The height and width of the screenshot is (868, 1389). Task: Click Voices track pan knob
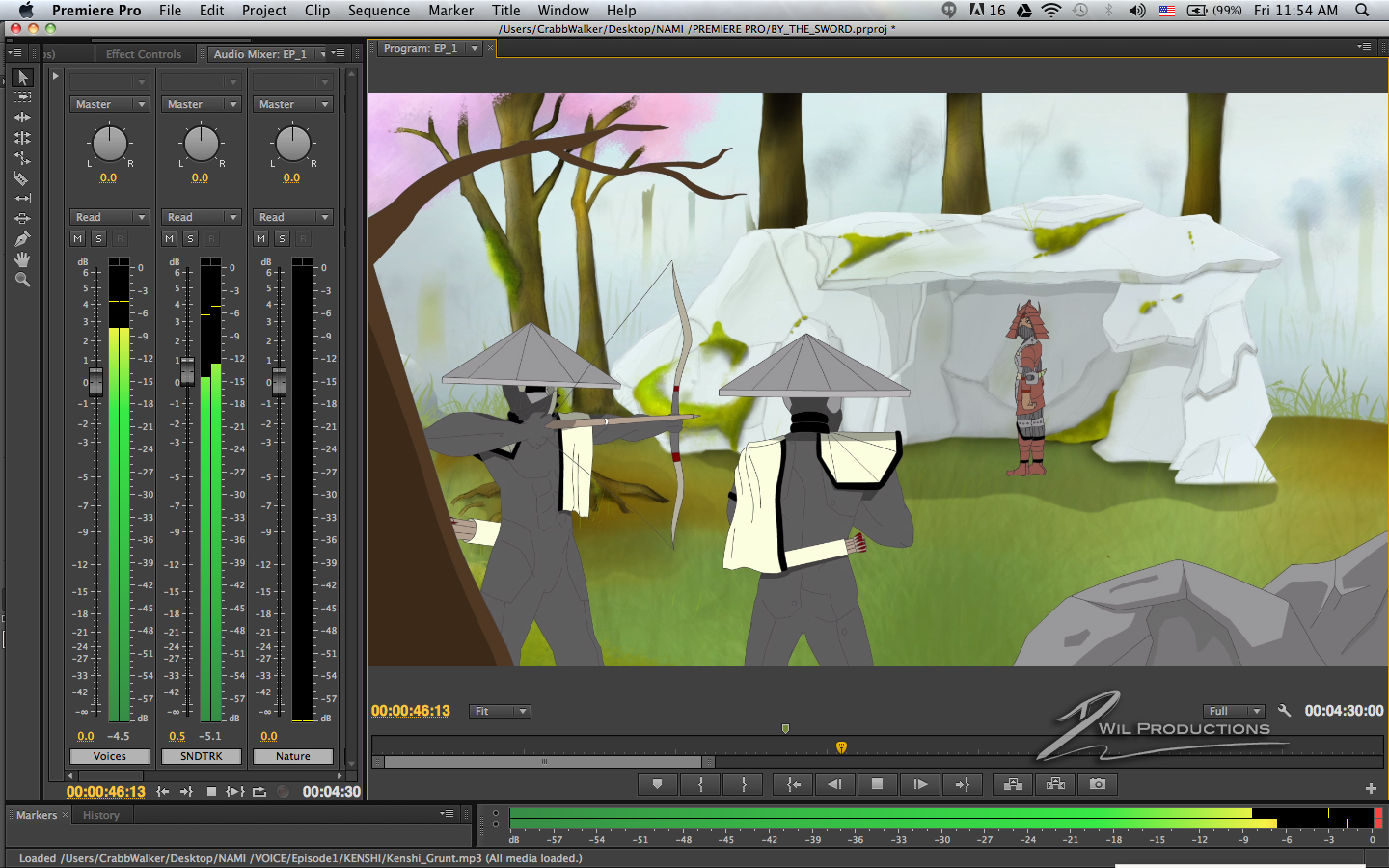click(x=109, y=144)
